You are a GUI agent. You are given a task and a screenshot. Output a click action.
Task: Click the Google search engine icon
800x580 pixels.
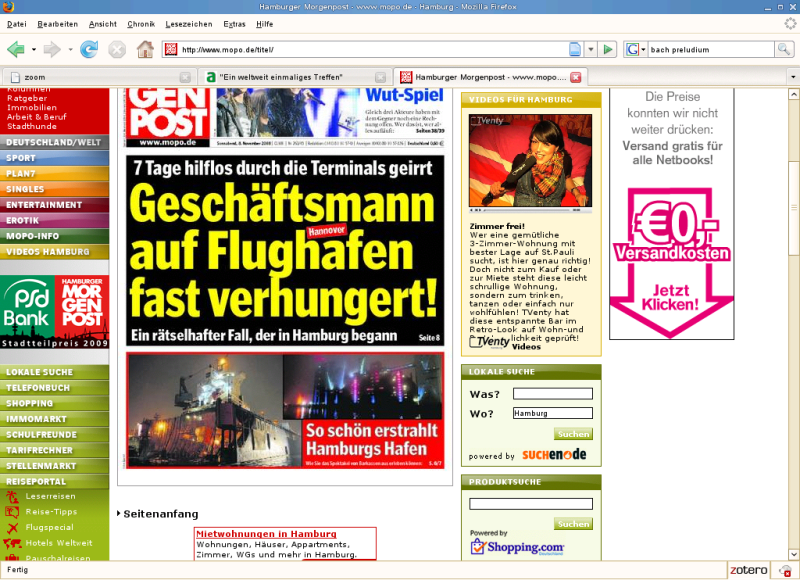coord(632,49)
